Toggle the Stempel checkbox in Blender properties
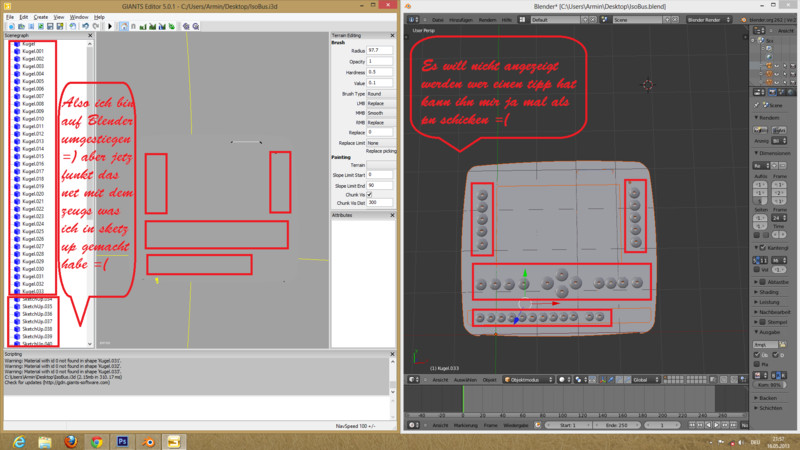The image size is (800, 450). (763, 322)
